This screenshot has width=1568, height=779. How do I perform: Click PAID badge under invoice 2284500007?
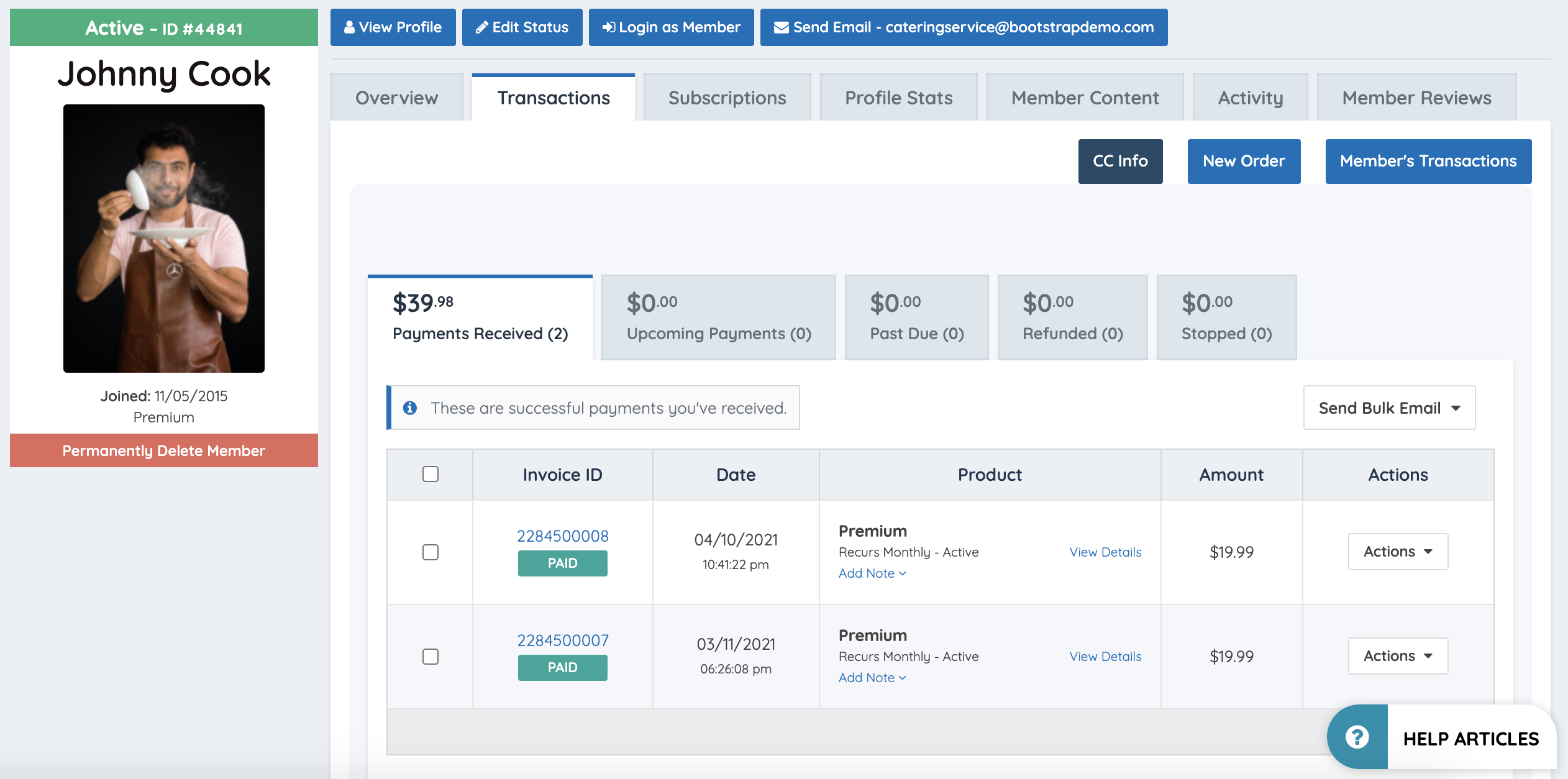pyautogui.click(x=562, y=668)
